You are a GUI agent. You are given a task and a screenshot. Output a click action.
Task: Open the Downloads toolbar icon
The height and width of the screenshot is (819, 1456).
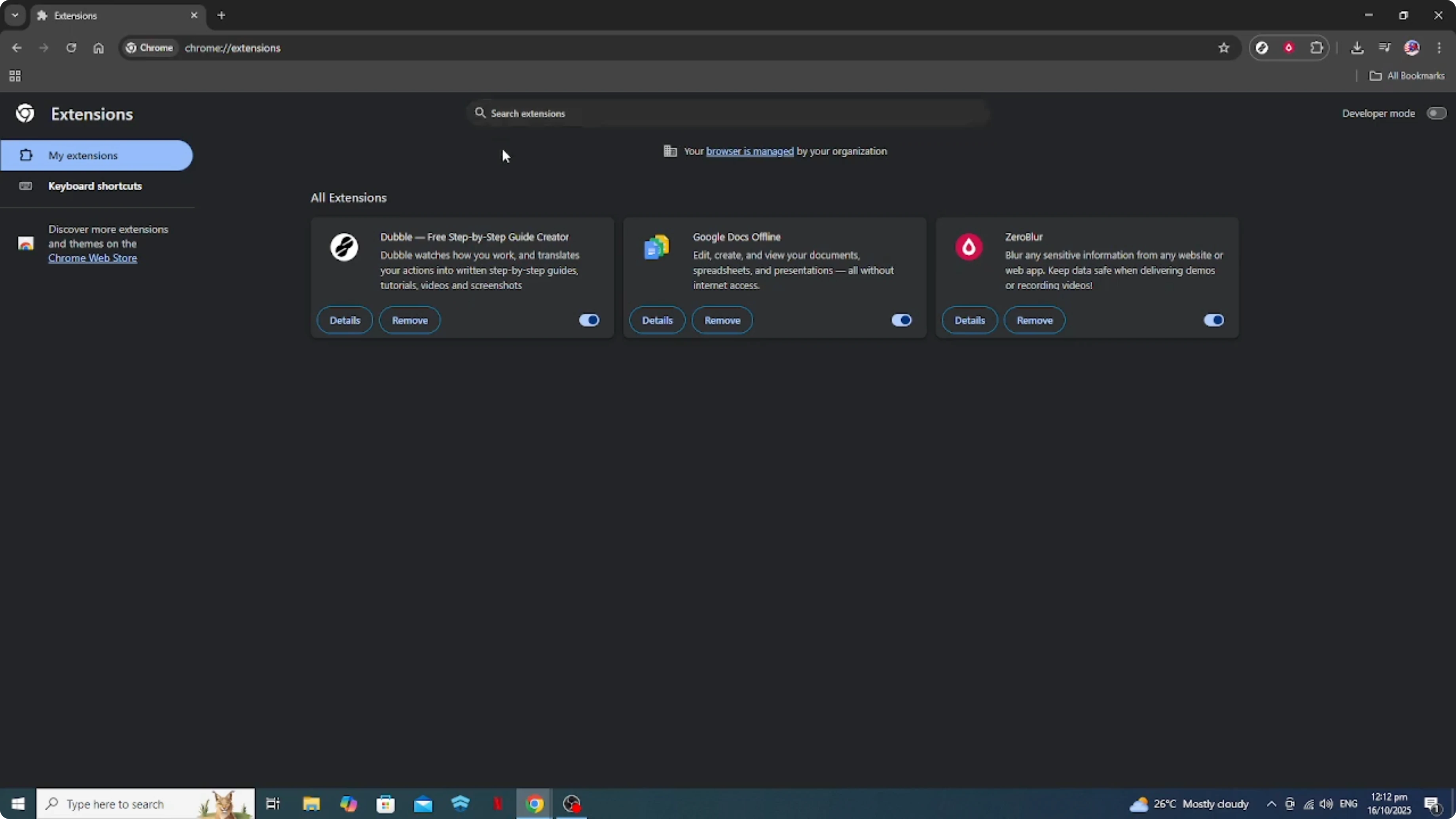click(1357, 48)
